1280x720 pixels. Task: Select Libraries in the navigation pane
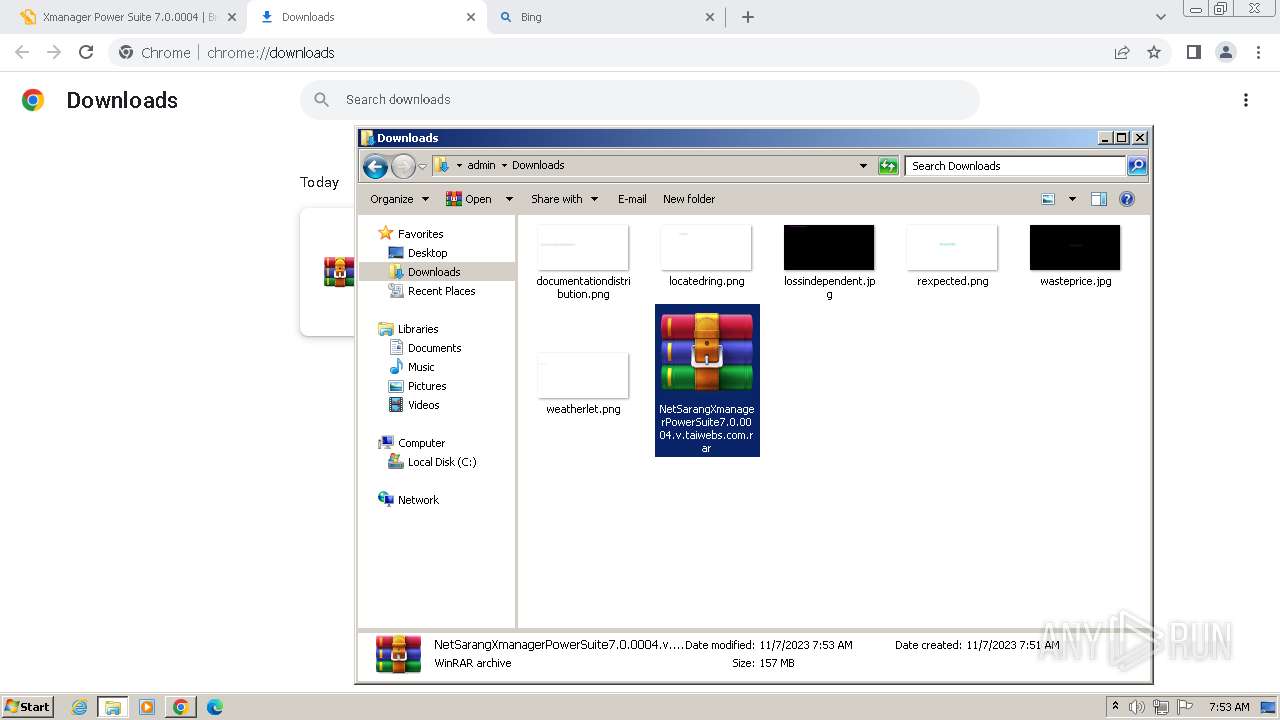[418, 329]
